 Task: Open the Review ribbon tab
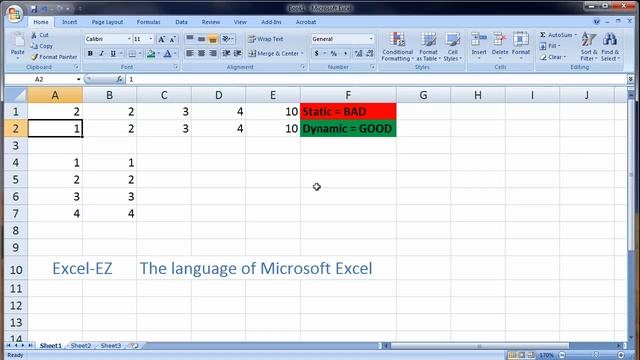211,22
